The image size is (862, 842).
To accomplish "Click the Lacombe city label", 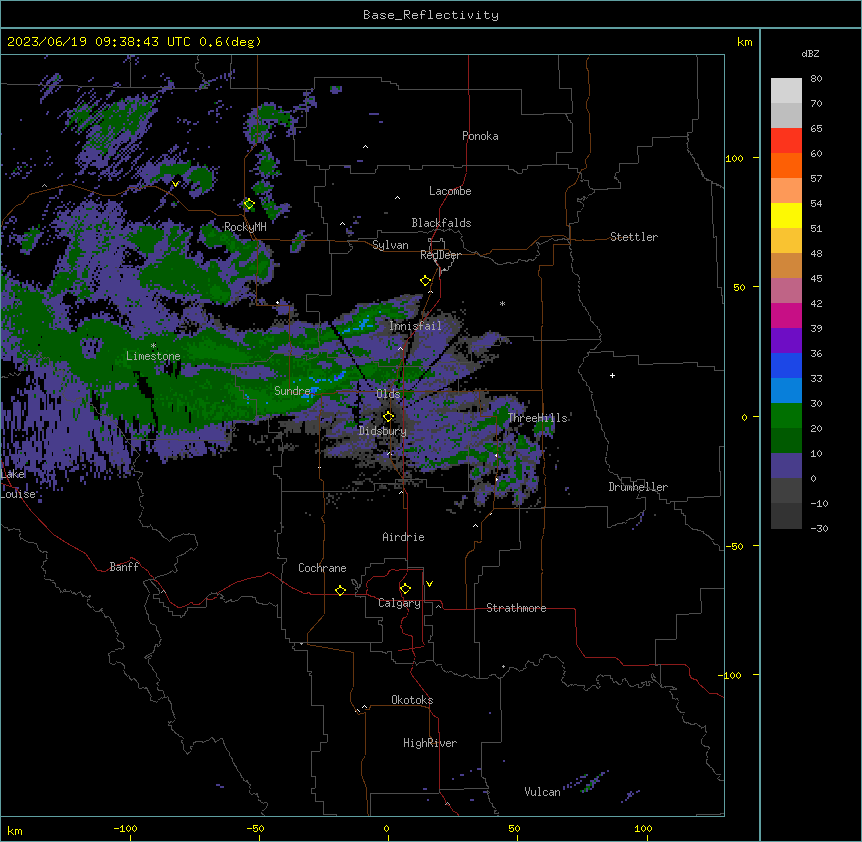I will tap(450, 191).
